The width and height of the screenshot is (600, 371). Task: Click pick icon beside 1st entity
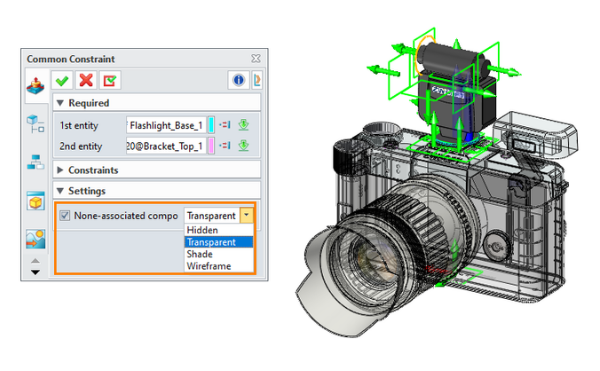(x=225, y=125)
